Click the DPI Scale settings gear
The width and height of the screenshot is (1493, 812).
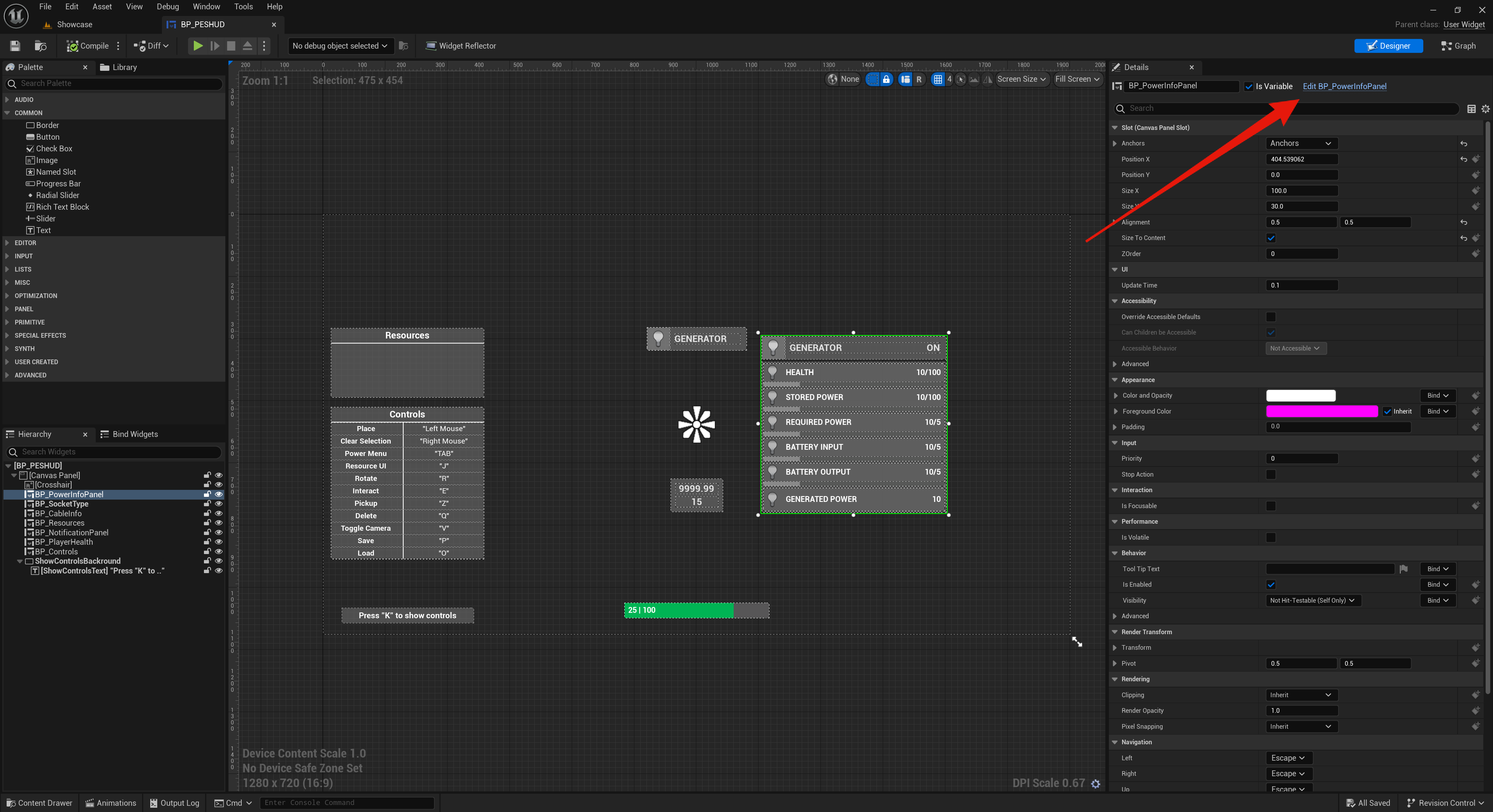1095,784
